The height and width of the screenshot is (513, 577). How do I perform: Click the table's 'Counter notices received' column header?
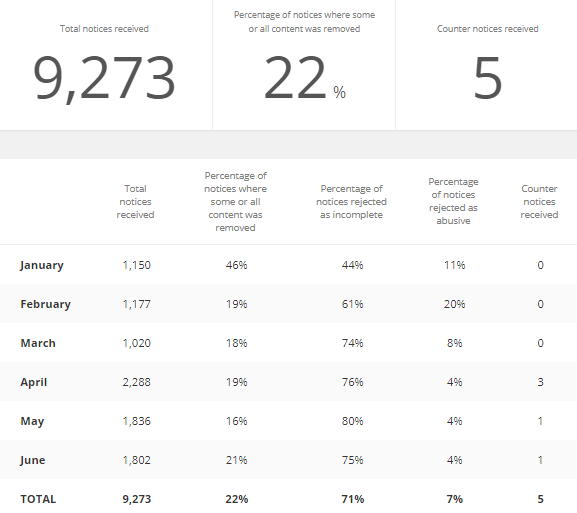[539, 202]
